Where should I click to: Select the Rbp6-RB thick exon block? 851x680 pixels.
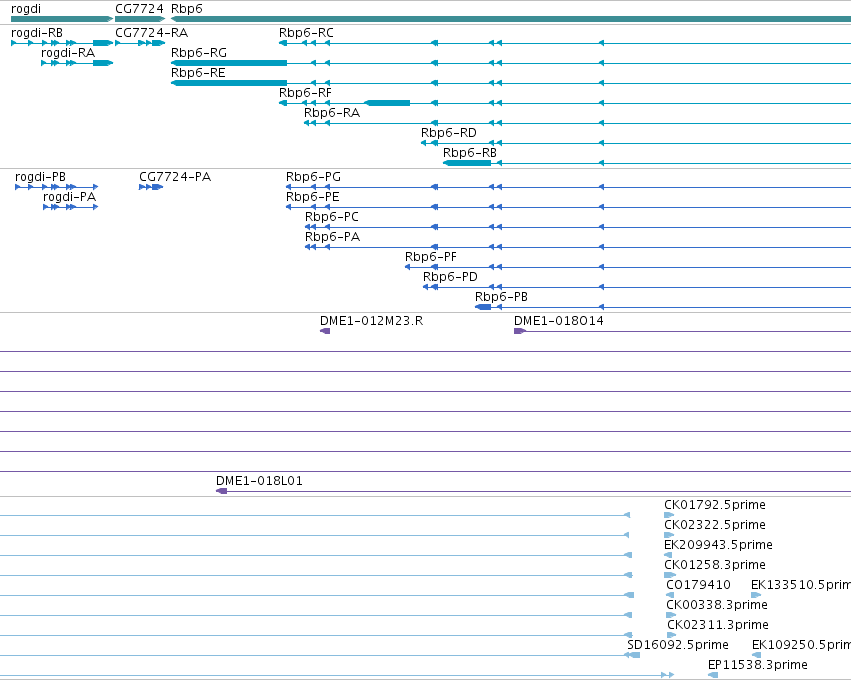click(x=467, y=163)
